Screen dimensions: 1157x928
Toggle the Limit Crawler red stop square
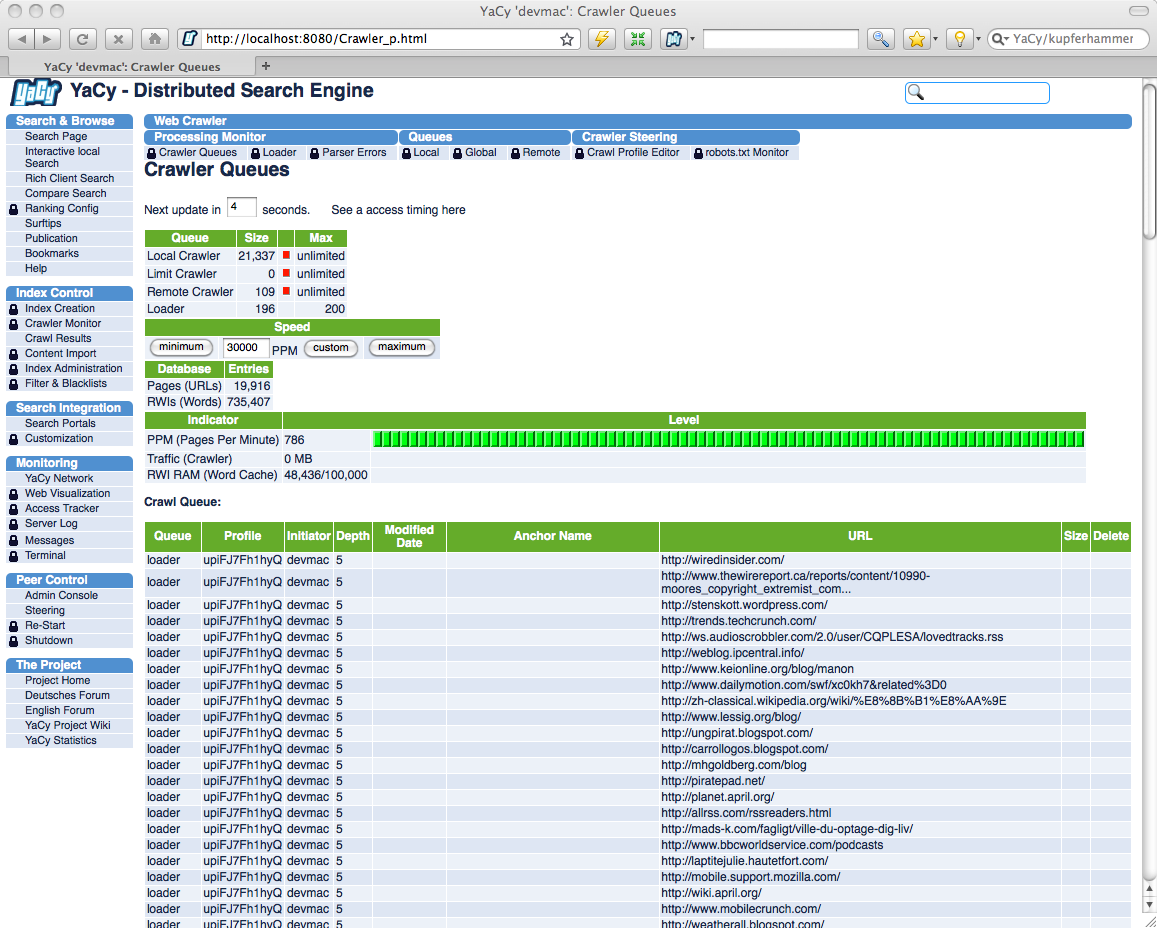click(286, 273)
